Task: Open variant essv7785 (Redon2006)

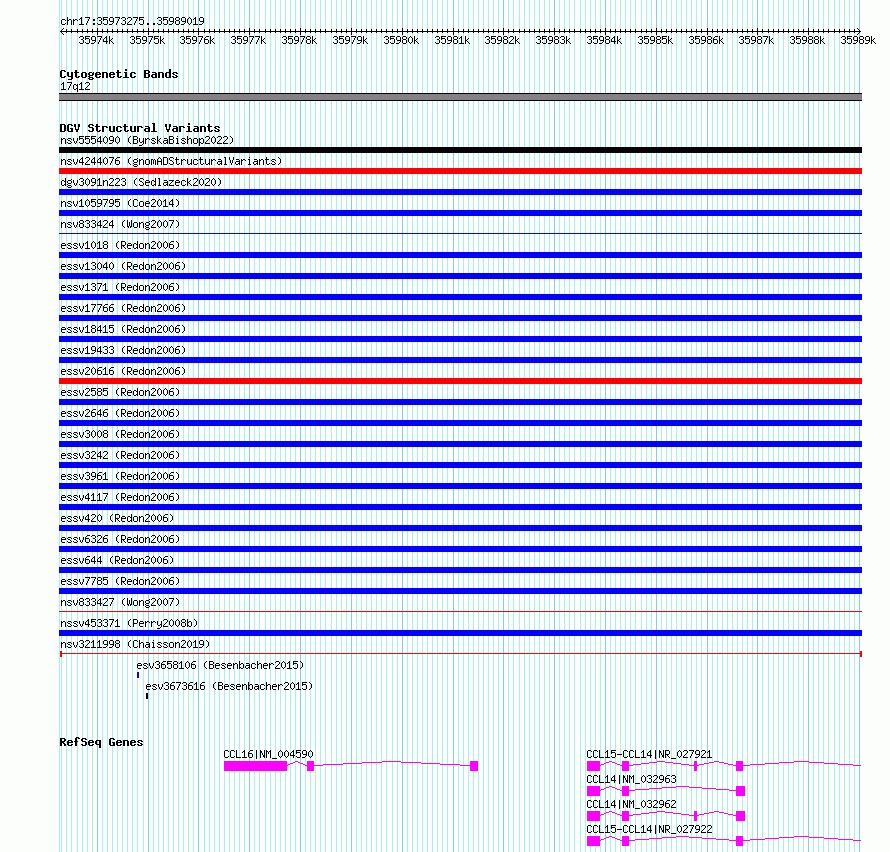Action: tap(120, 581)
